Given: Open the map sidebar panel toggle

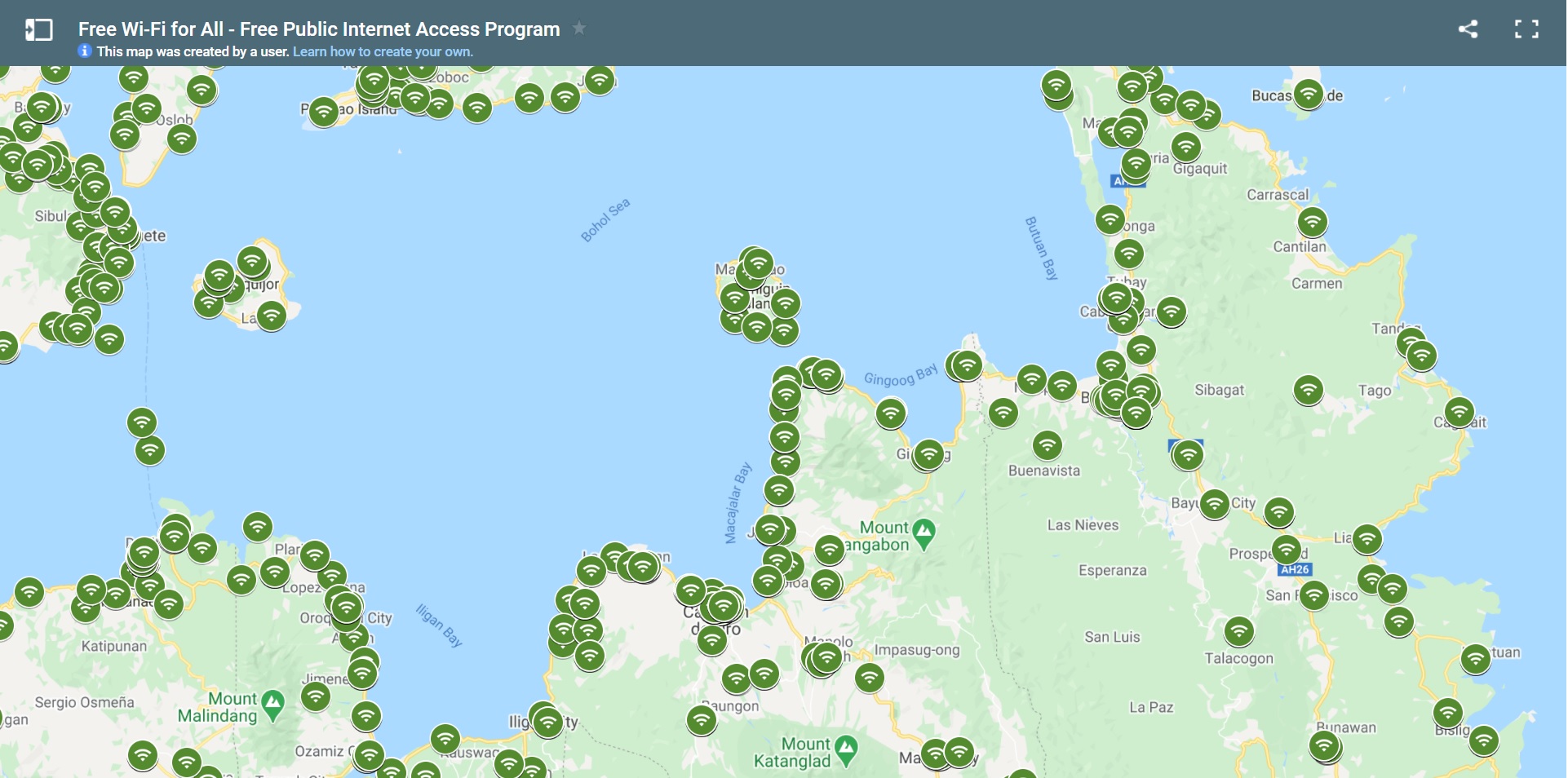Looking at the screenshot, I should point(38,30).
